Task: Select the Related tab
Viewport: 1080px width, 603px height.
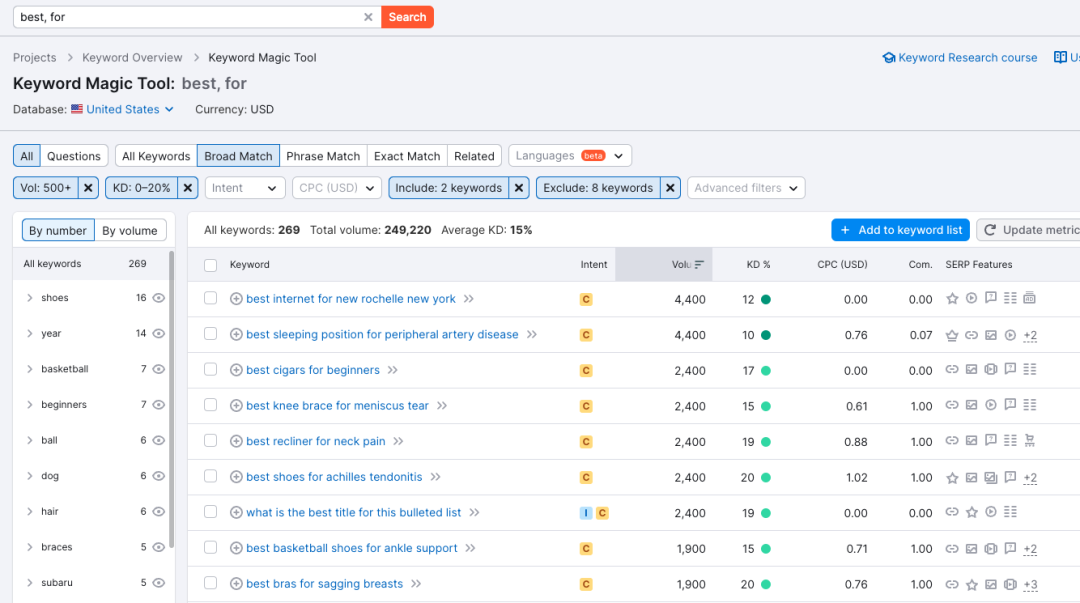Action: (474, 156)
